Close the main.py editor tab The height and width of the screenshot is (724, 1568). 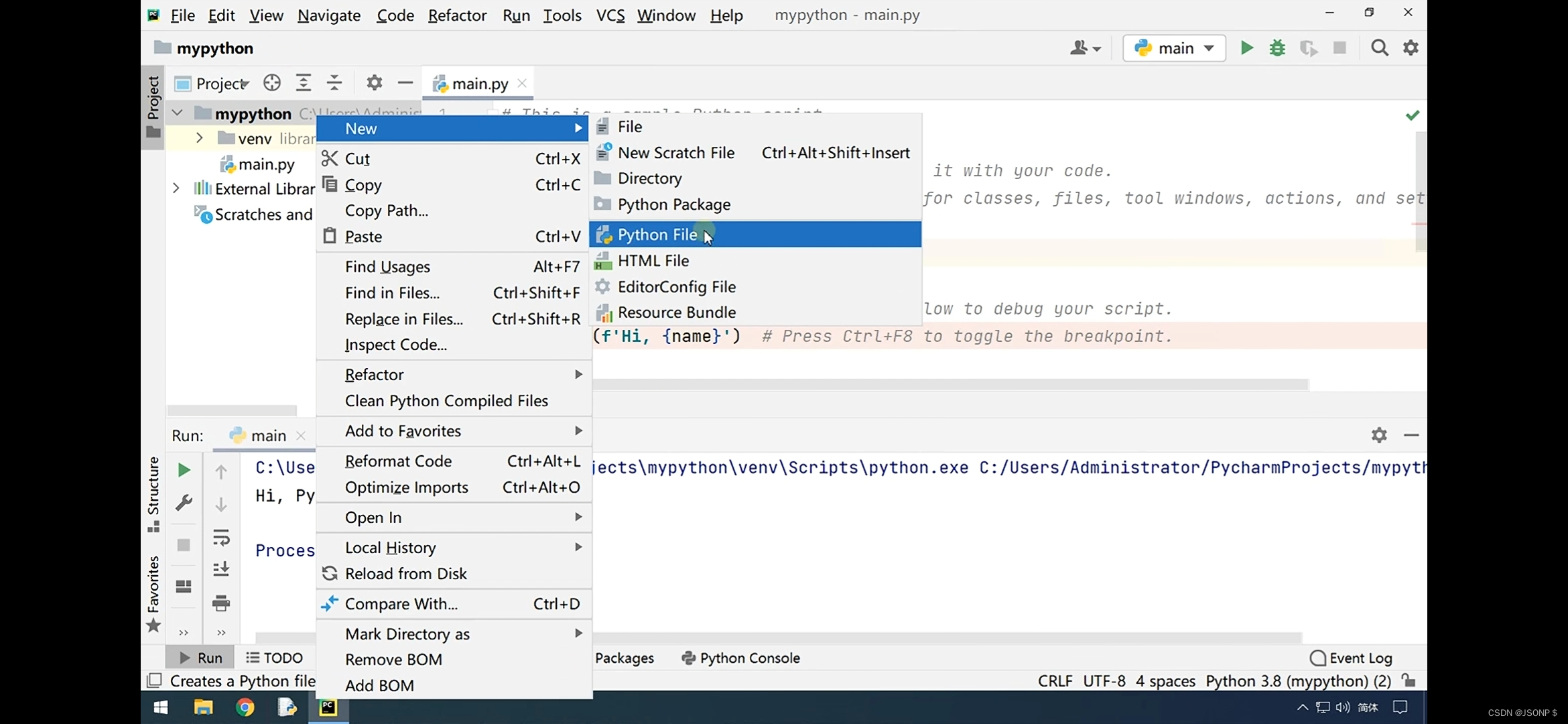(x=522, y=83)
